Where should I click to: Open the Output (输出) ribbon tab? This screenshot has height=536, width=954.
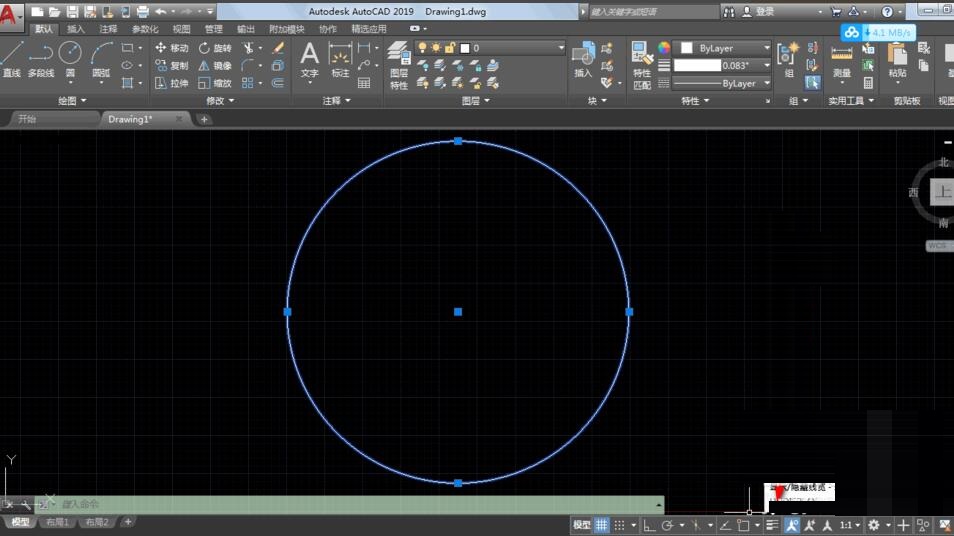pos(246,29)
